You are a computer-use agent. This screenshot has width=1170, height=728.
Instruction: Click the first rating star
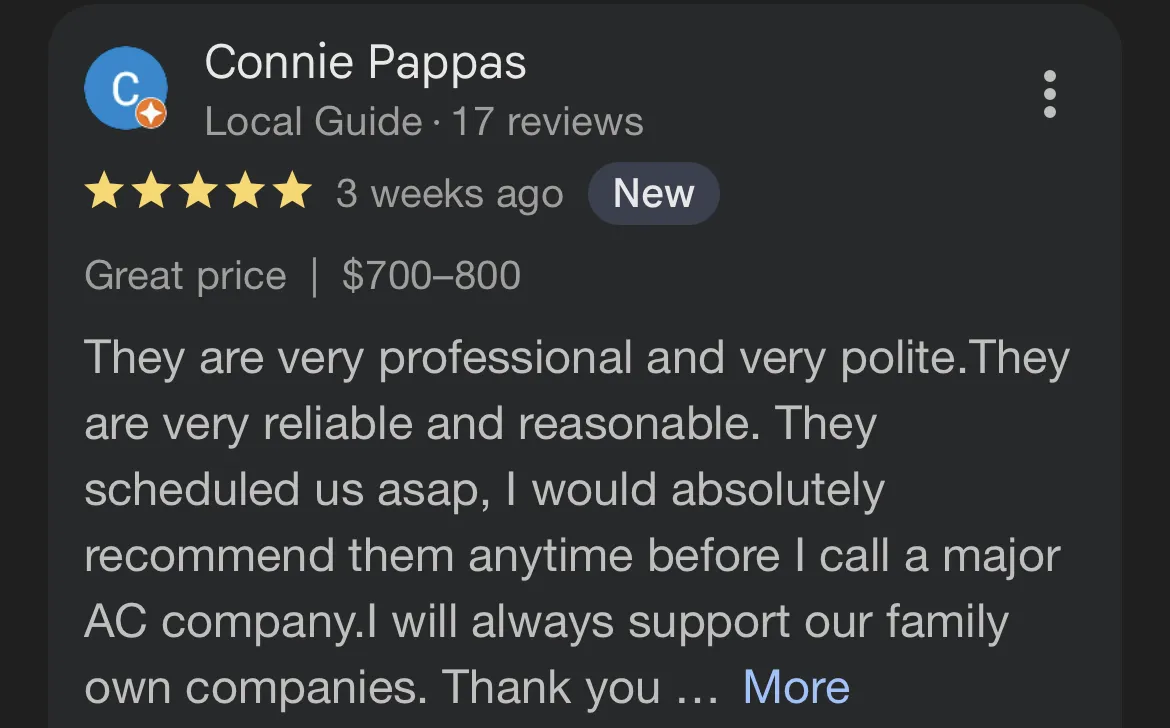coord(104,192)
